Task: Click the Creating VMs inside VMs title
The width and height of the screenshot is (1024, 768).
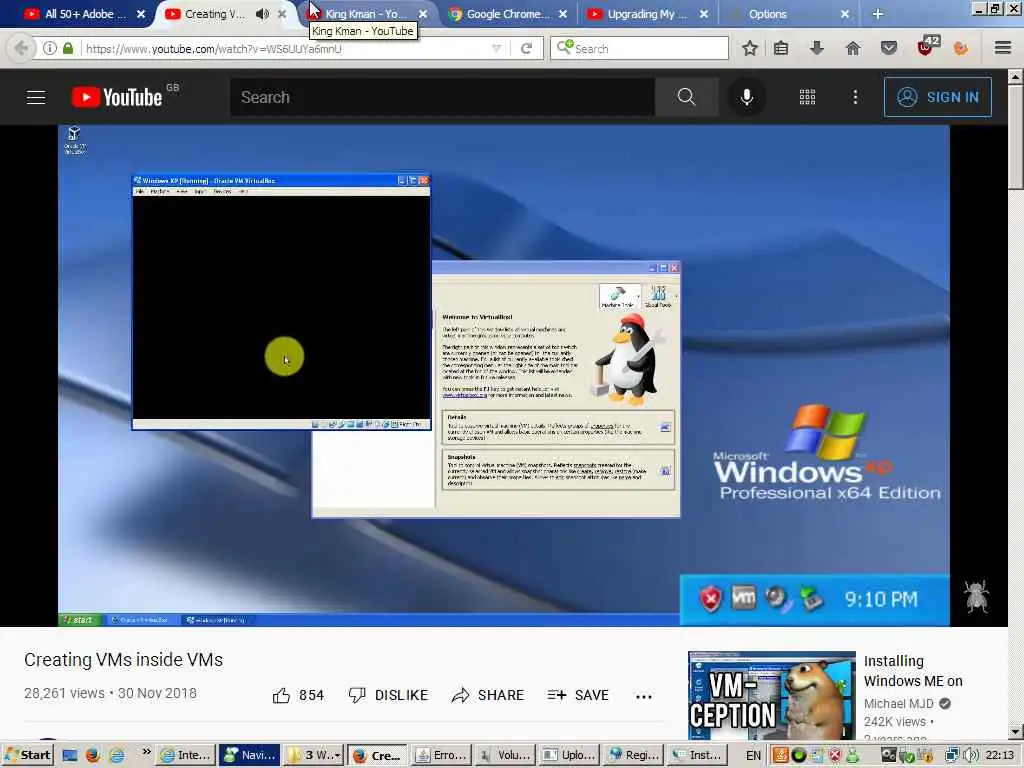Action: click(x=123, y=660)
